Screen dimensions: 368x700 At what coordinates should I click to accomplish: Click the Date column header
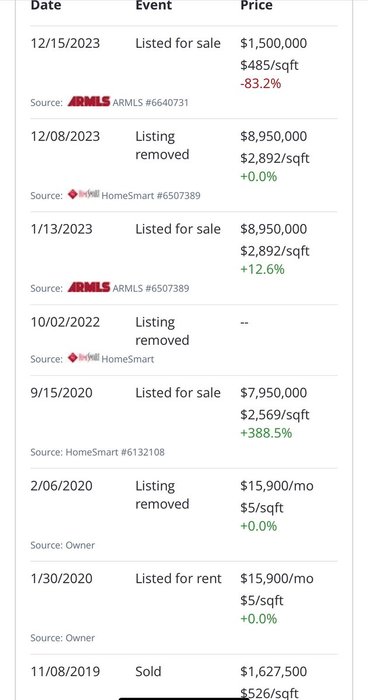tap(46, 5)
